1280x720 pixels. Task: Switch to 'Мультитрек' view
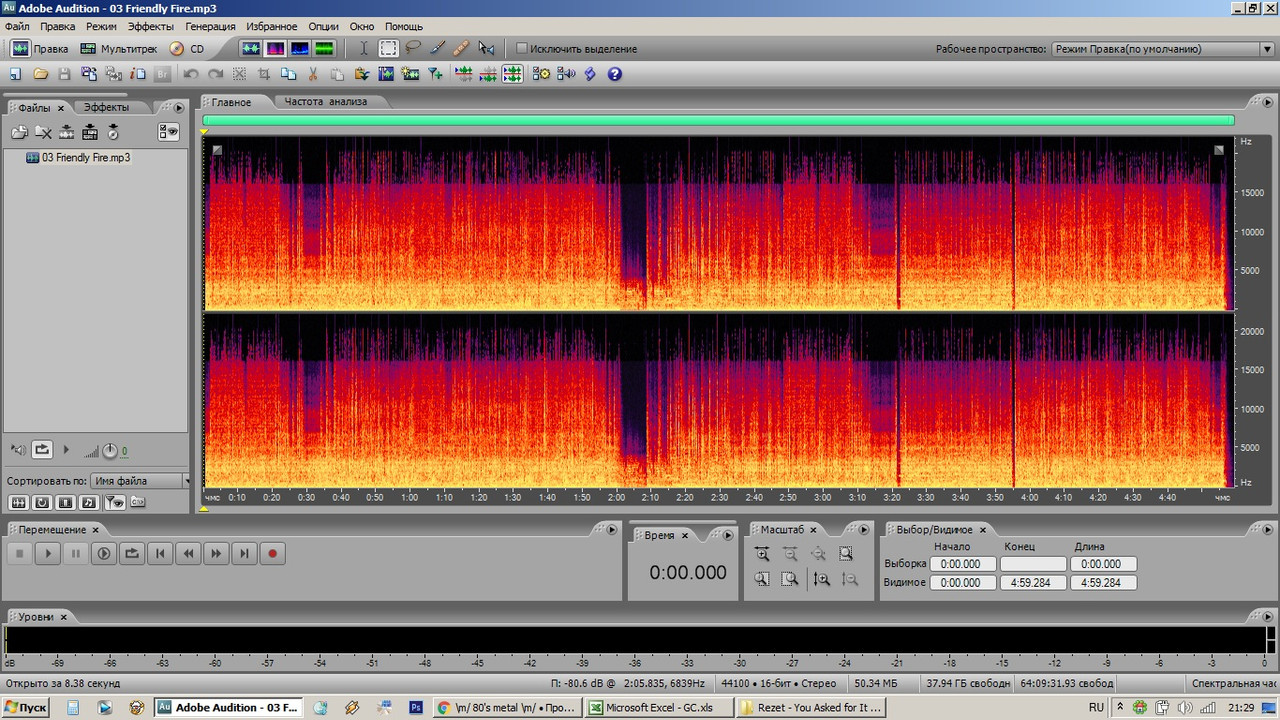(x=119, y=48)
